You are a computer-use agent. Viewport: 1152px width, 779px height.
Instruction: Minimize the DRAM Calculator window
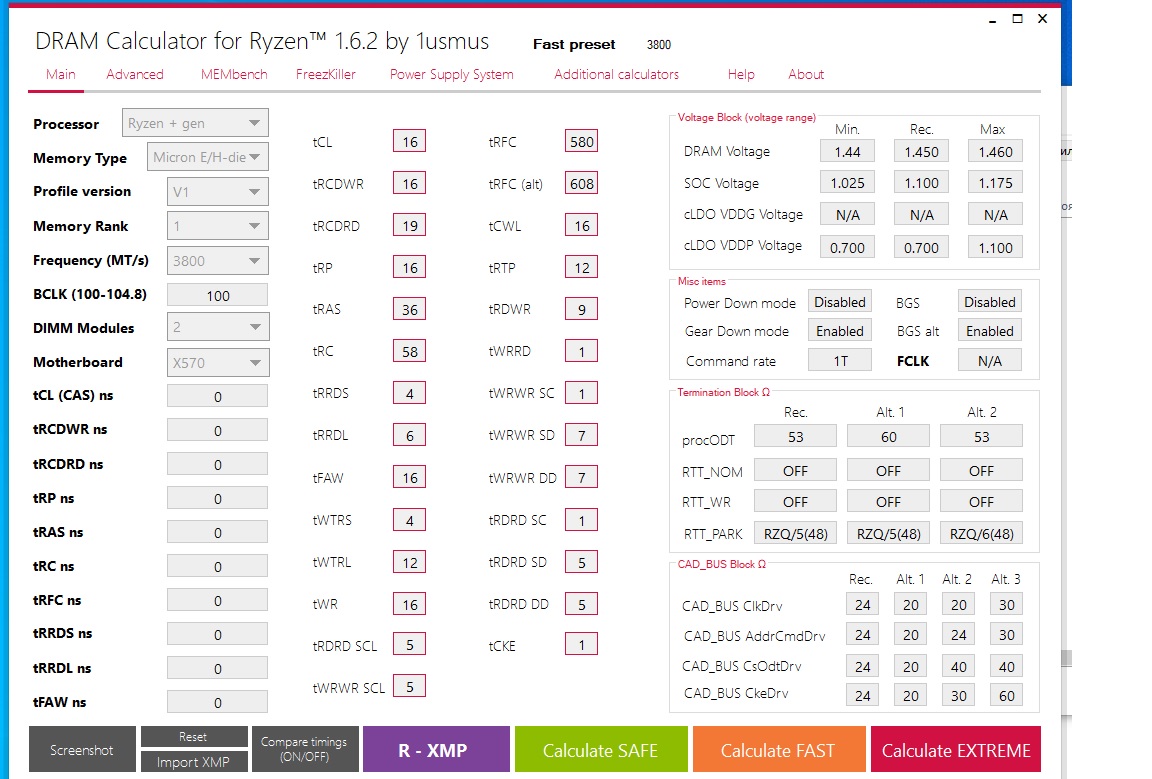tap(993, 19)
